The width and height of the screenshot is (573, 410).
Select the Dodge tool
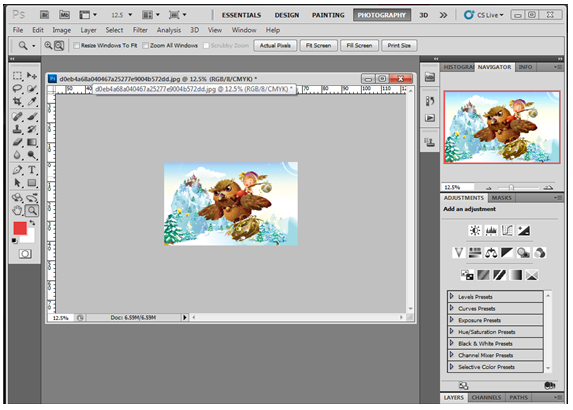point(32,155)
